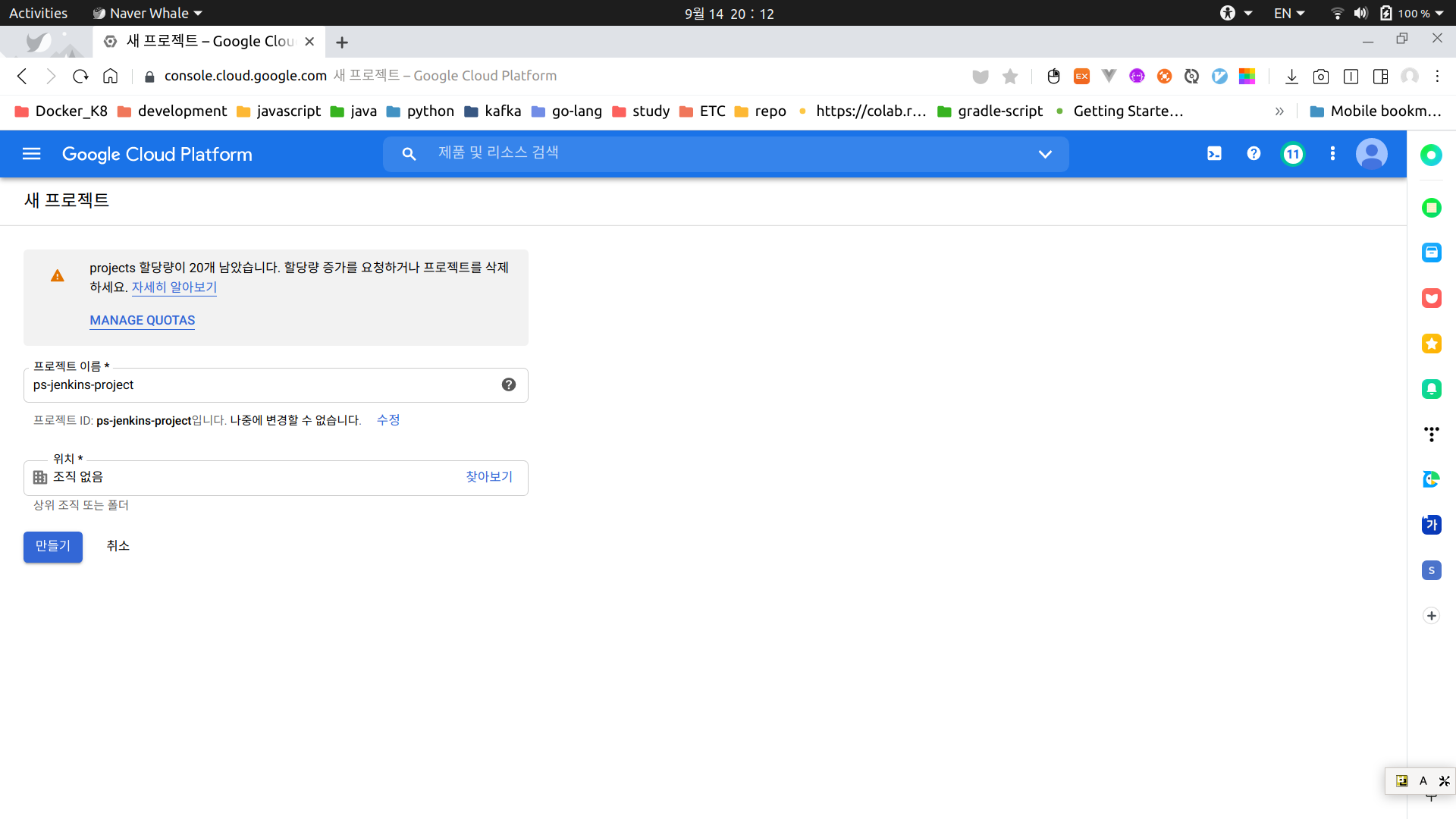Open the EN input language dropdown
The height and width of the screenshot is (819, 1456).
(x=1288, y=13)
